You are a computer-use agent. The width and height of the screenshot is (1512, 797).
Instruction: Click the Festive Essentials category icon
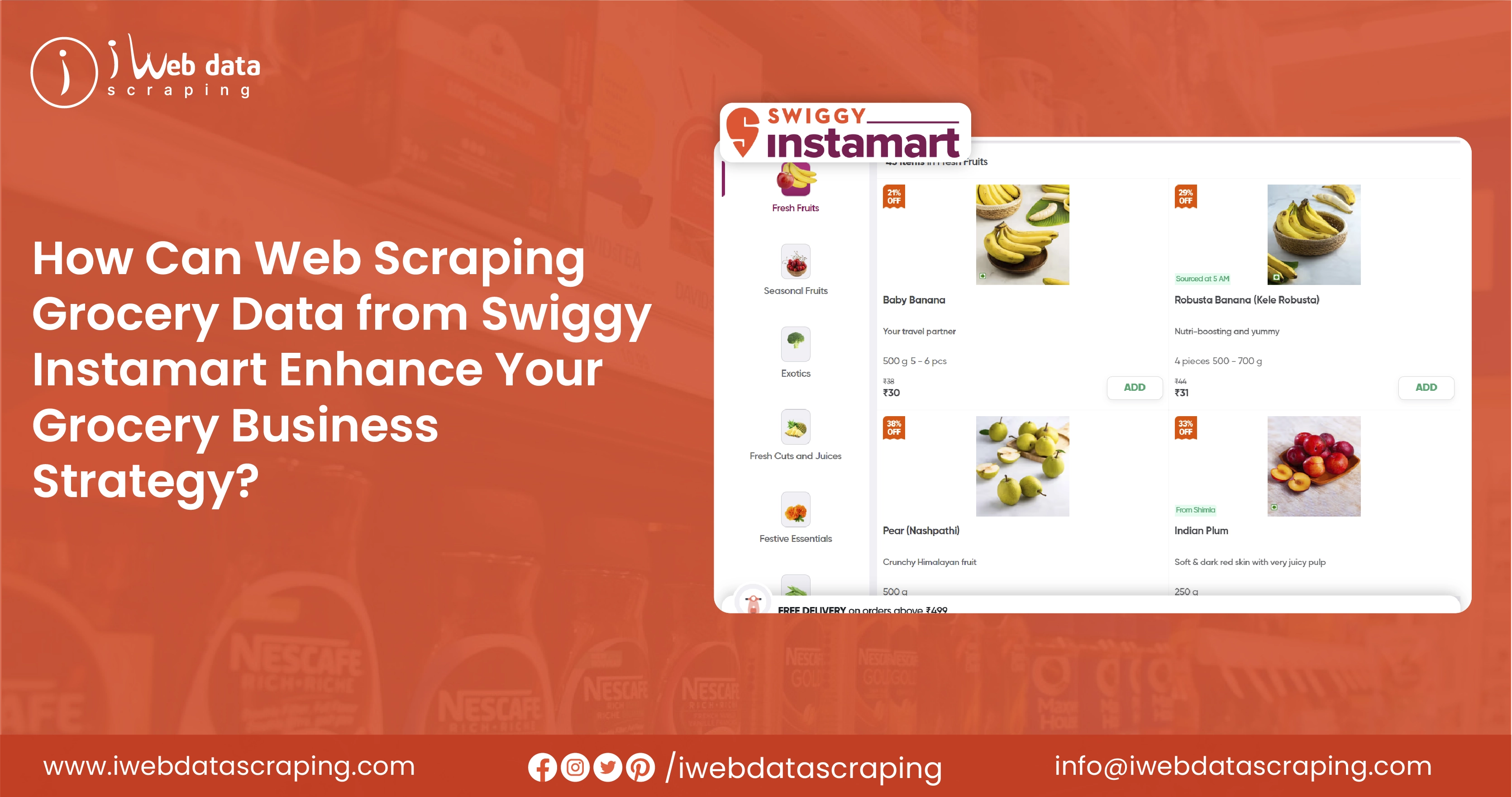tap(796, 510)
